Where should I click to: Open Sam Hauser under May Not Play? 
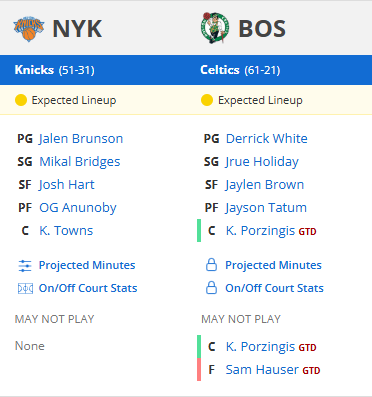pyautogui.click(x=262, y=370)
